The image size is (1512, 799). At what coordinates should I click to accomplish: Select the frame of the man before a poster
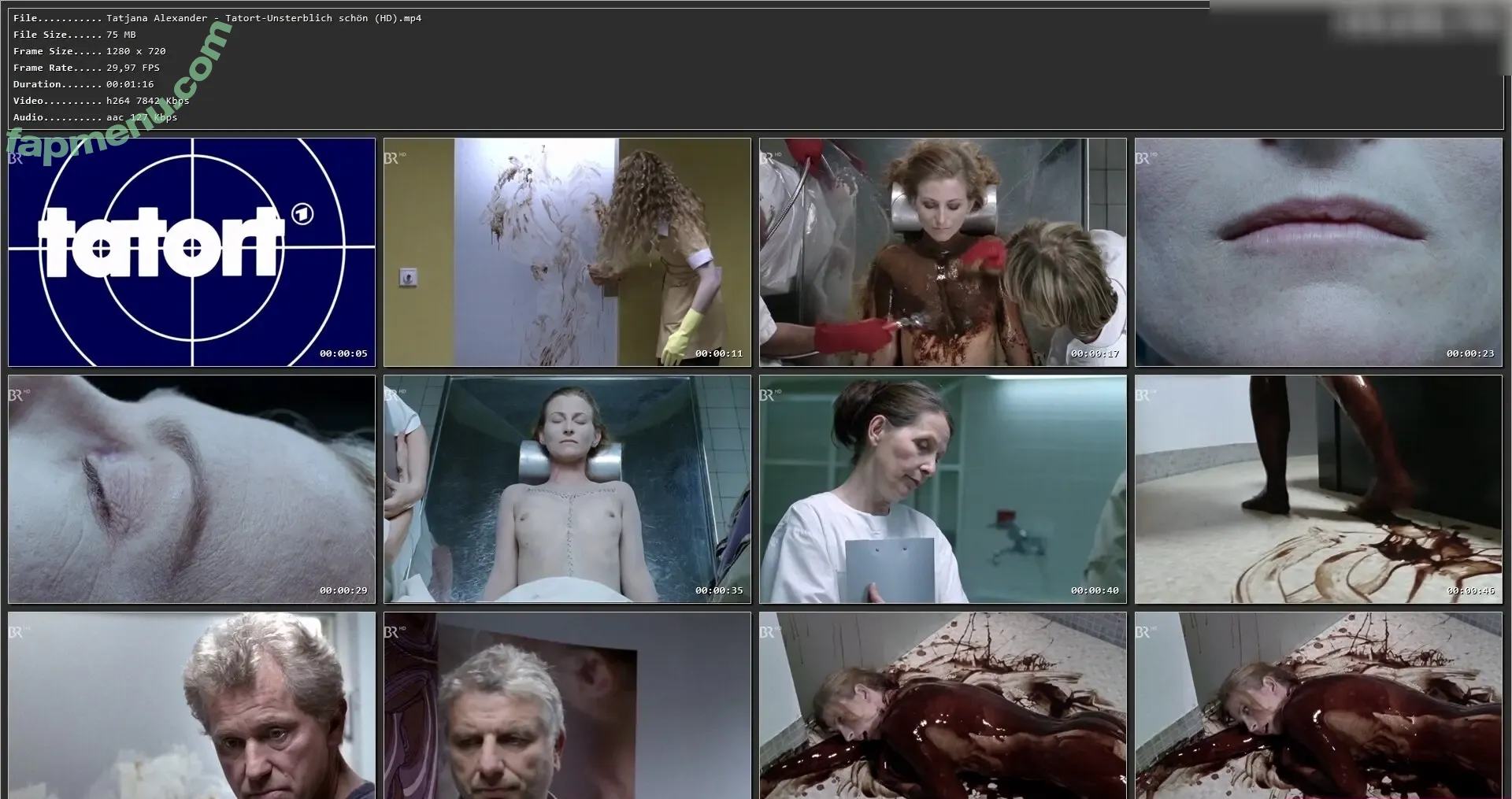tap(567, 706)
